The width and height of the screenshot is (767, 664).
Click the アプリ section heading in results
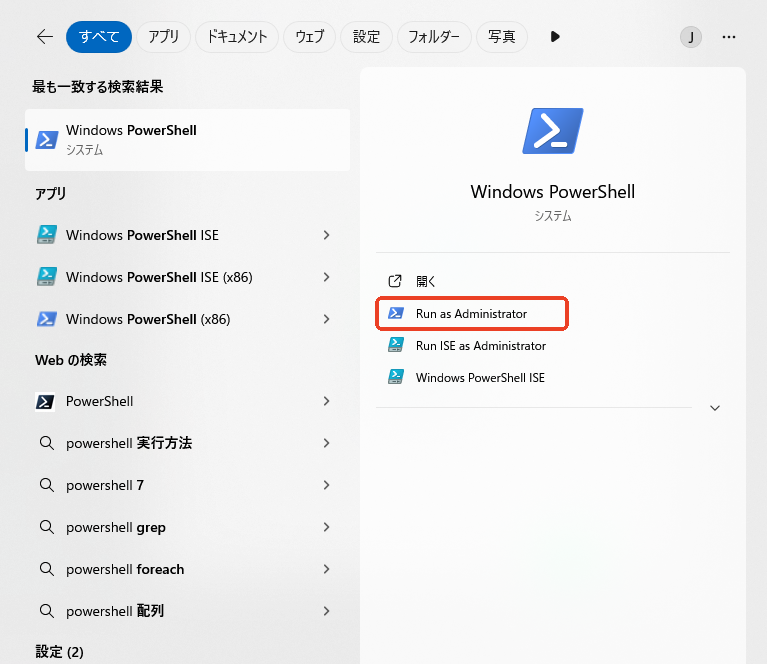pyautogui.click(x=50, y=194)
